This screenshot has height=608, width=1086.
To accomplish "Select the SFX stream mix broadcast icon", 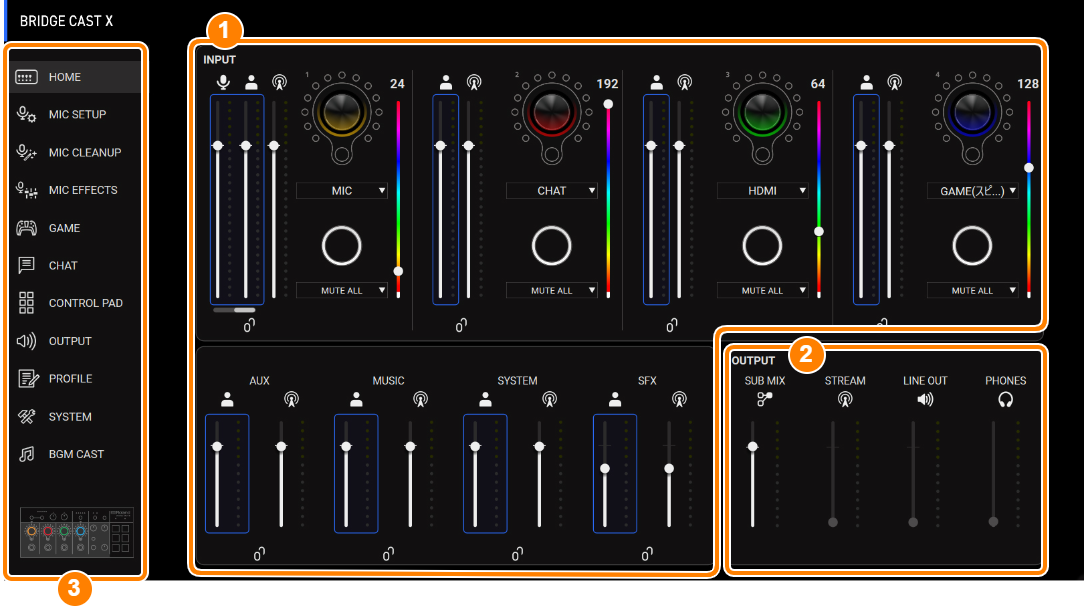I will (x=679, y=400).
